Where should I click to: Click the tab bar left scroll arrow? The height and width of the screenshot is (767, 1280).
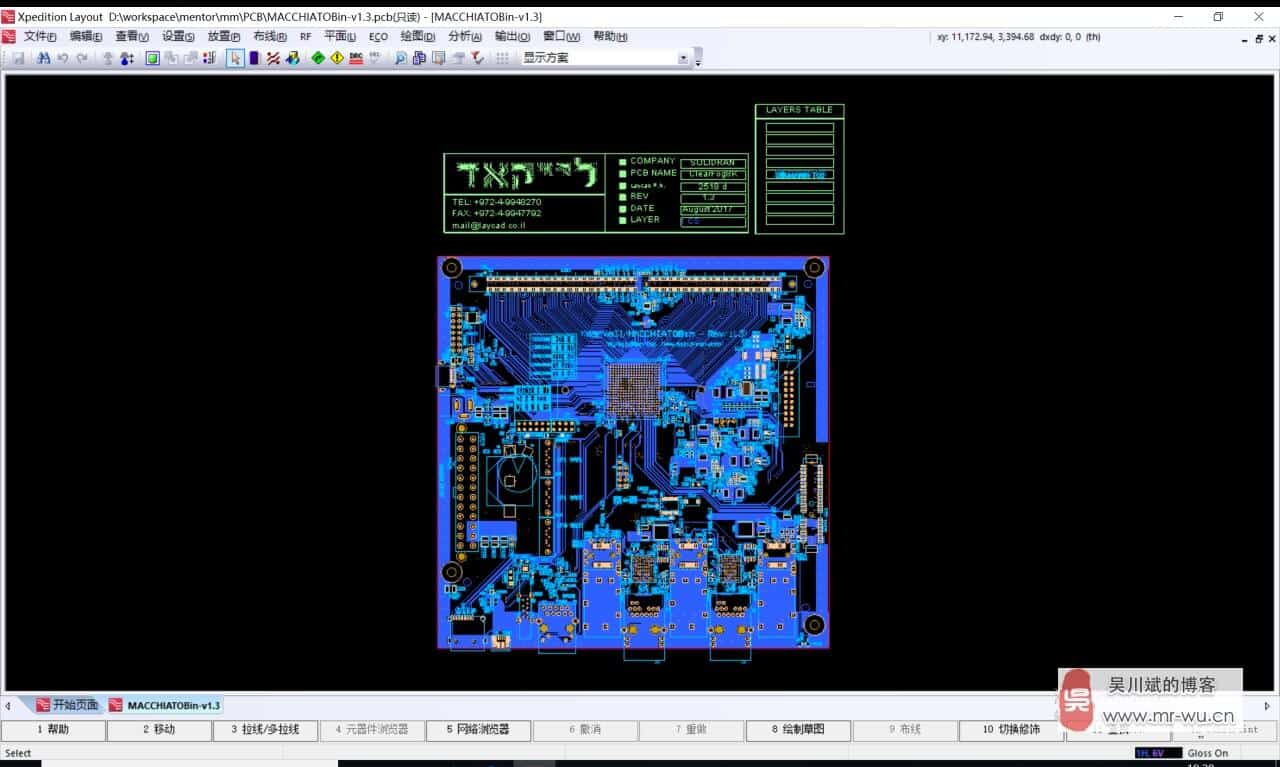pyautogui.click(x=8, y=705)
